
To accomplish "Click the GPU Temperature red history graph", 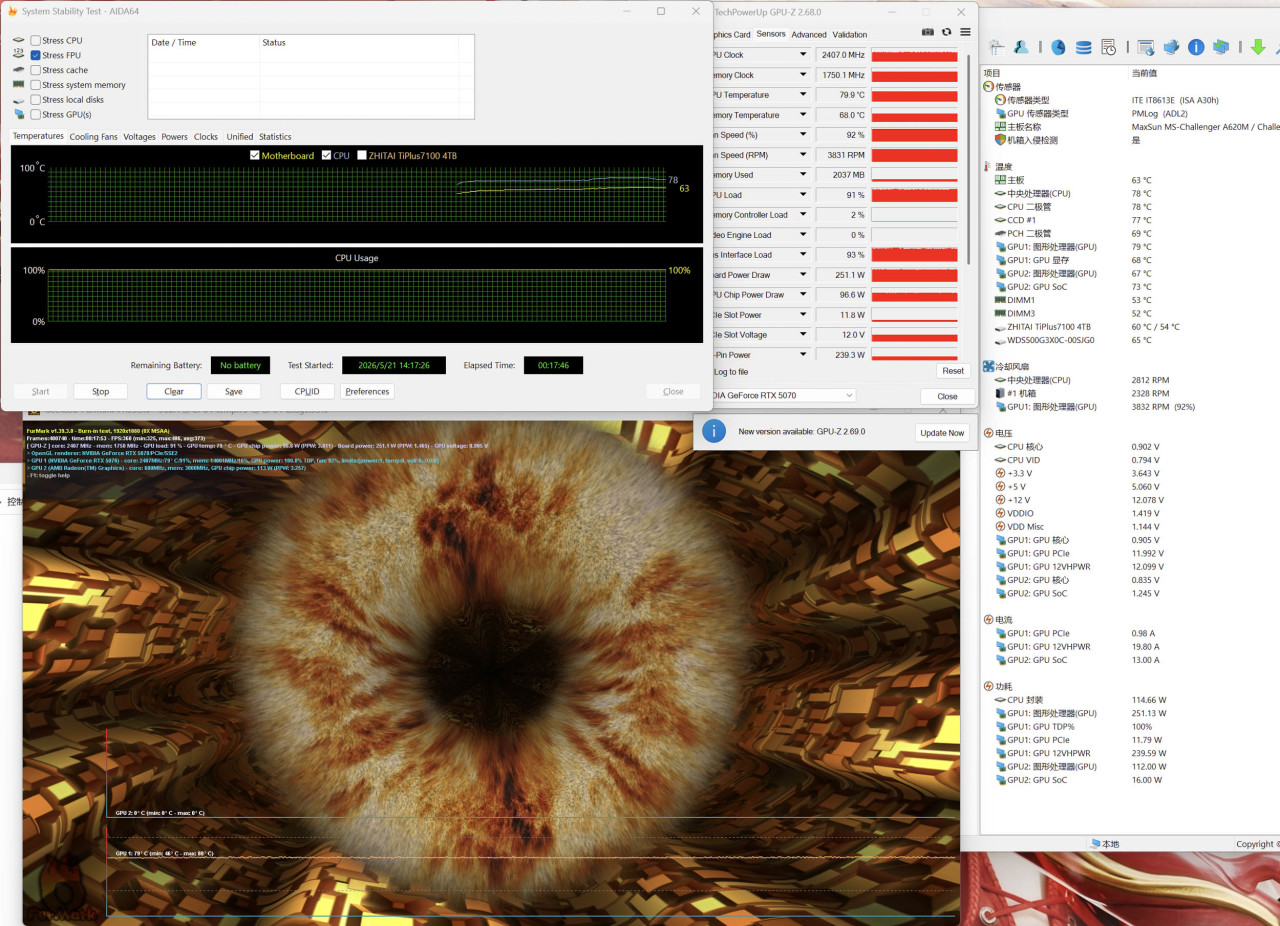I will point(915,95).
